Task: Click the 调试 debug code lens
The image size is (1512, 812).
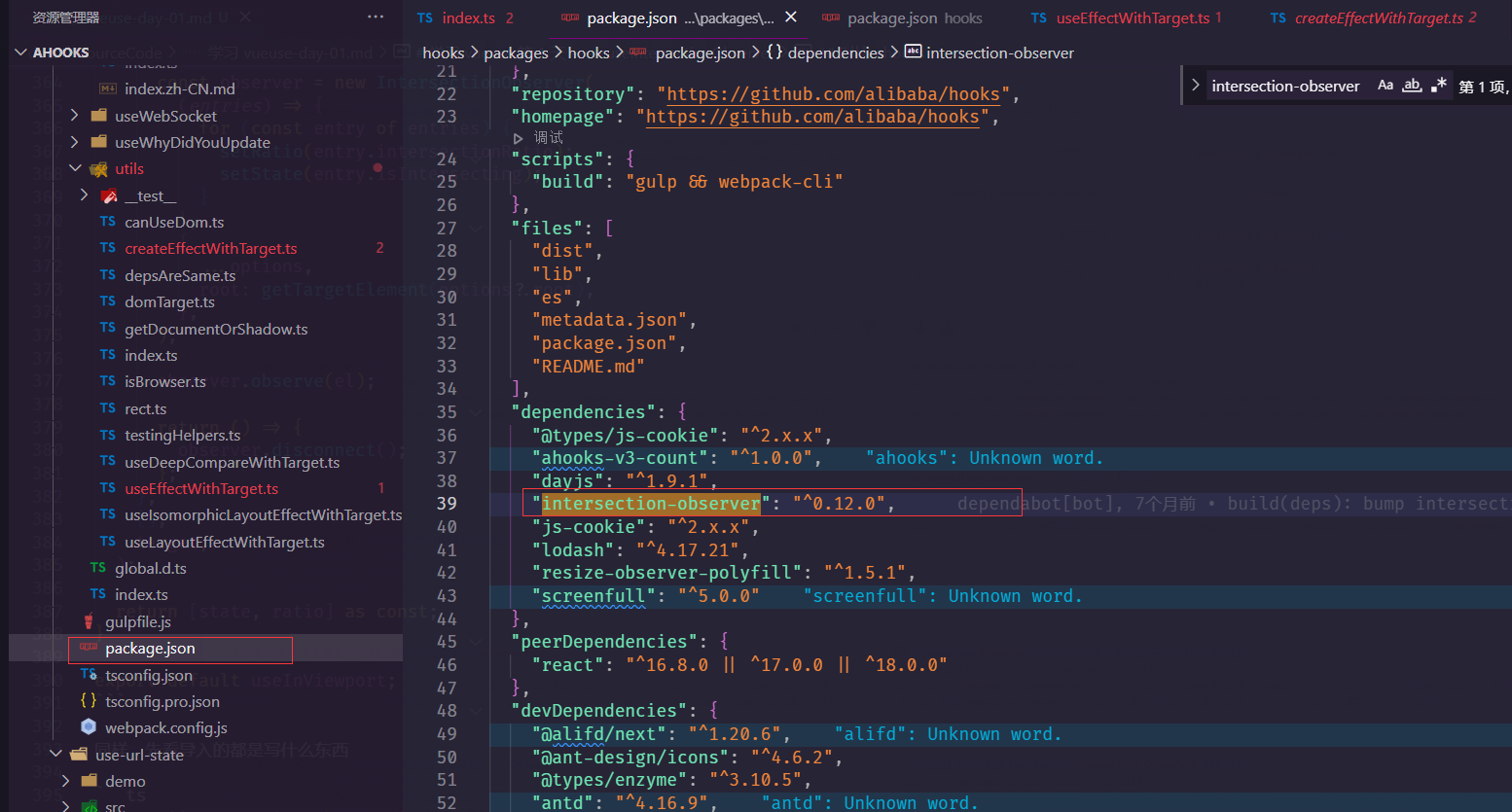Action: coord(548,138)
